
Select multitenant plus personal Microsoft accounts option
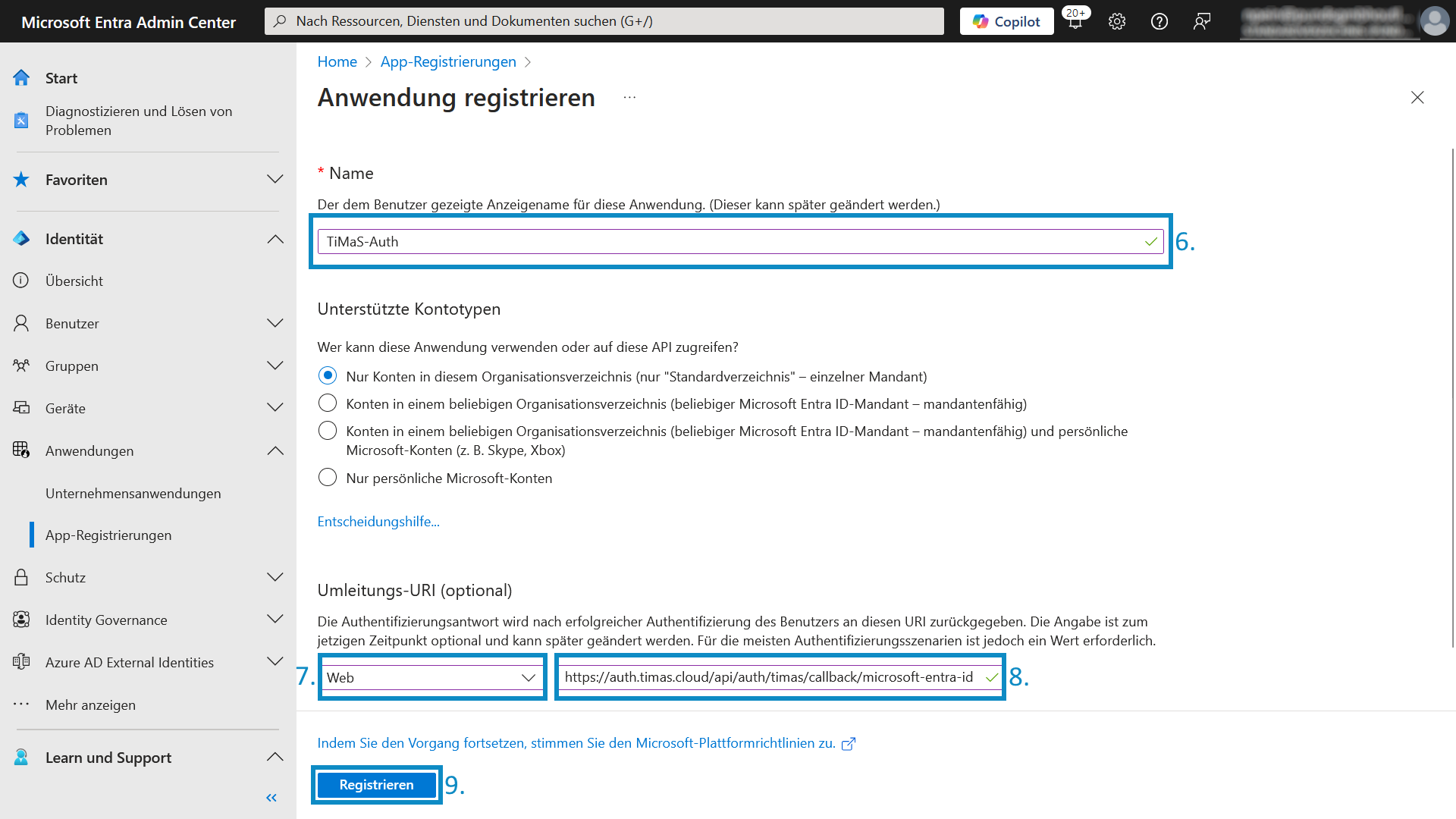328,431
